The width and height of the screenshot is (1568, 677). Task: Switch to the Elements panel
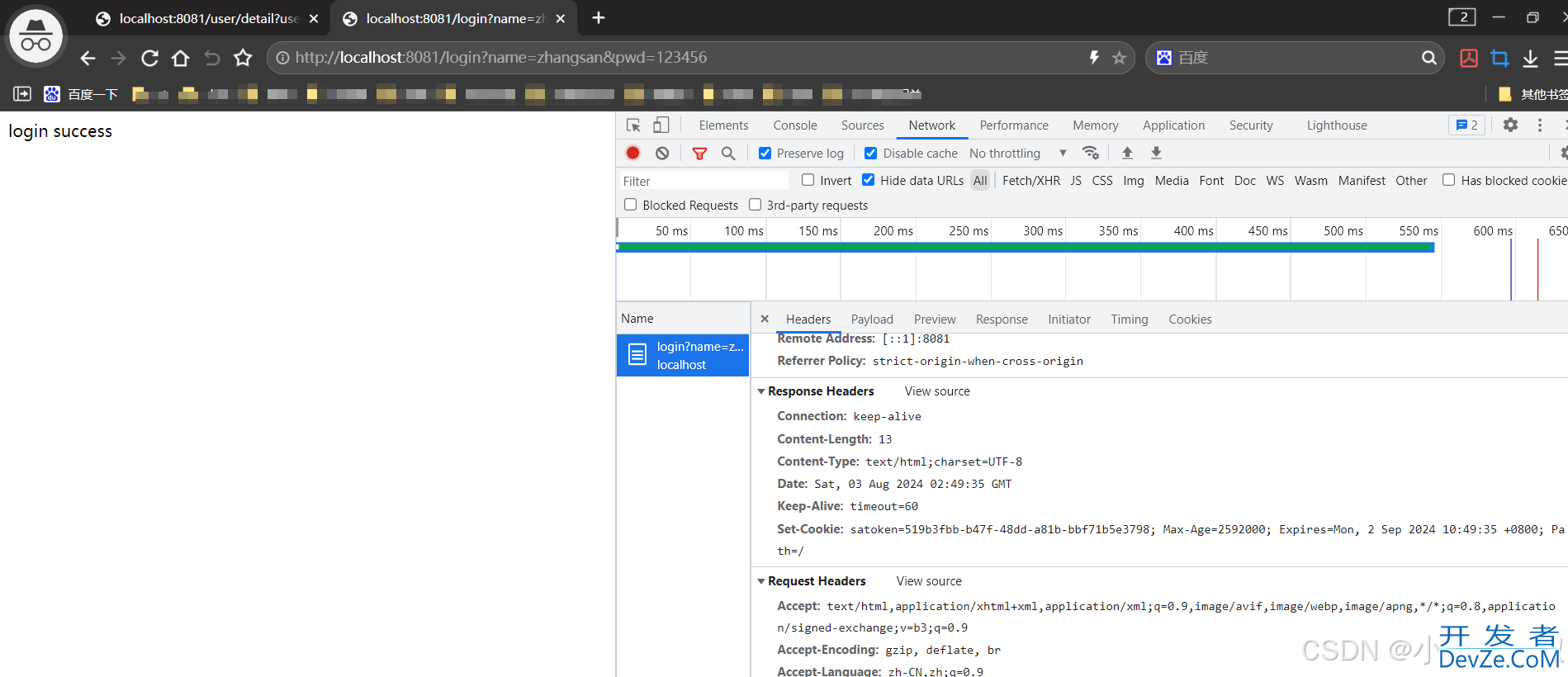pos(723,125)
